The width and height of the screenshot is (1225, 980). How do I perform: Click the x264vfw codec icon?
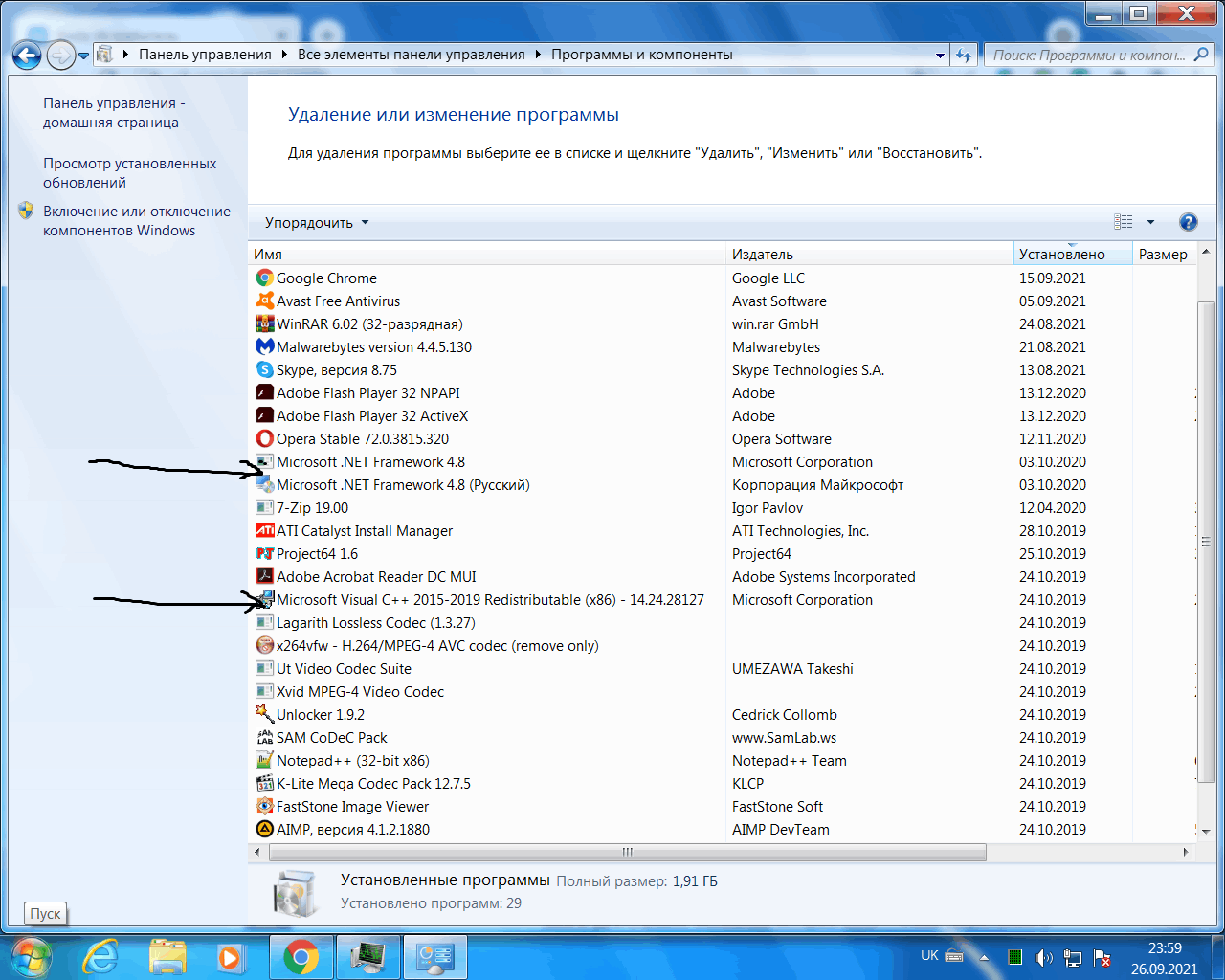pyautogui.click(x=265, y=645)
